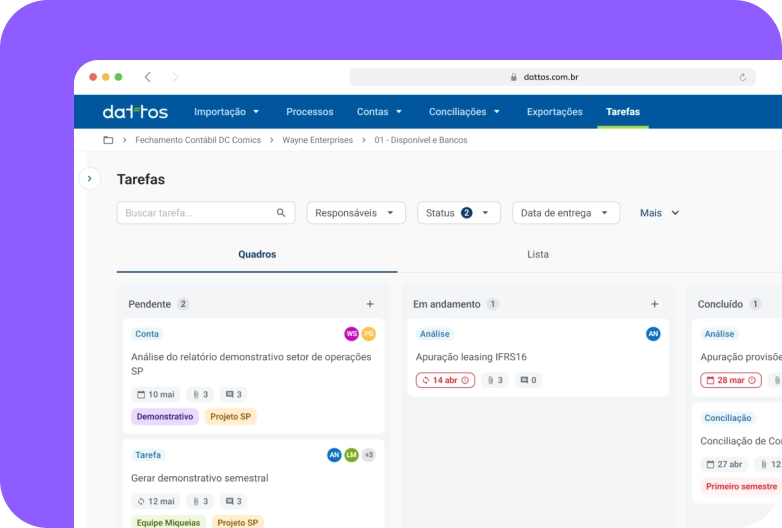Viewport: 782px width, 528px height.
Task: Open comments on Análise do relatório card
Action: (x=233, y=394)
